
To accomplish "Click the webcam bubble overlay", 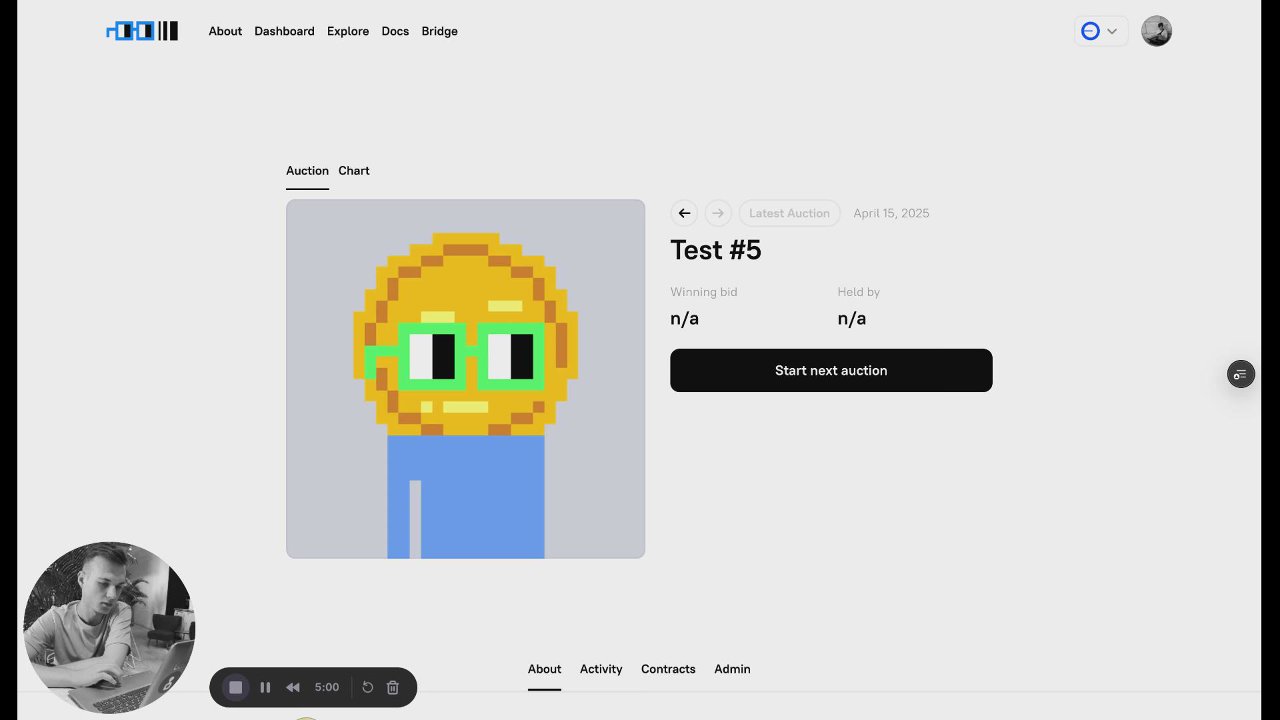I will tap(109, 628).
